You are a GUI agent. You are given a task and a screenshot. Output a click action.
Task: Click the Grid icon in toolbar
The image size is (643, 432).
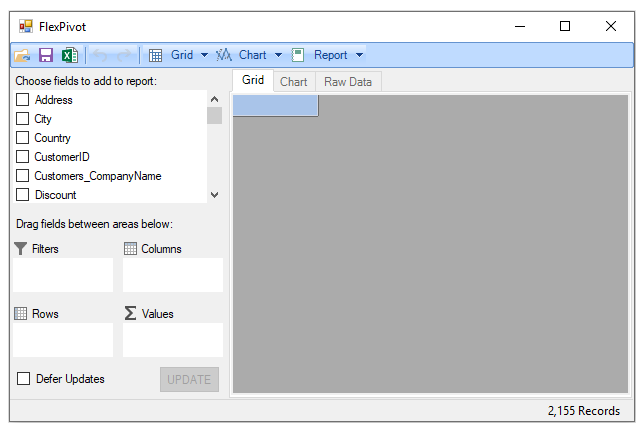click(156, 56)
